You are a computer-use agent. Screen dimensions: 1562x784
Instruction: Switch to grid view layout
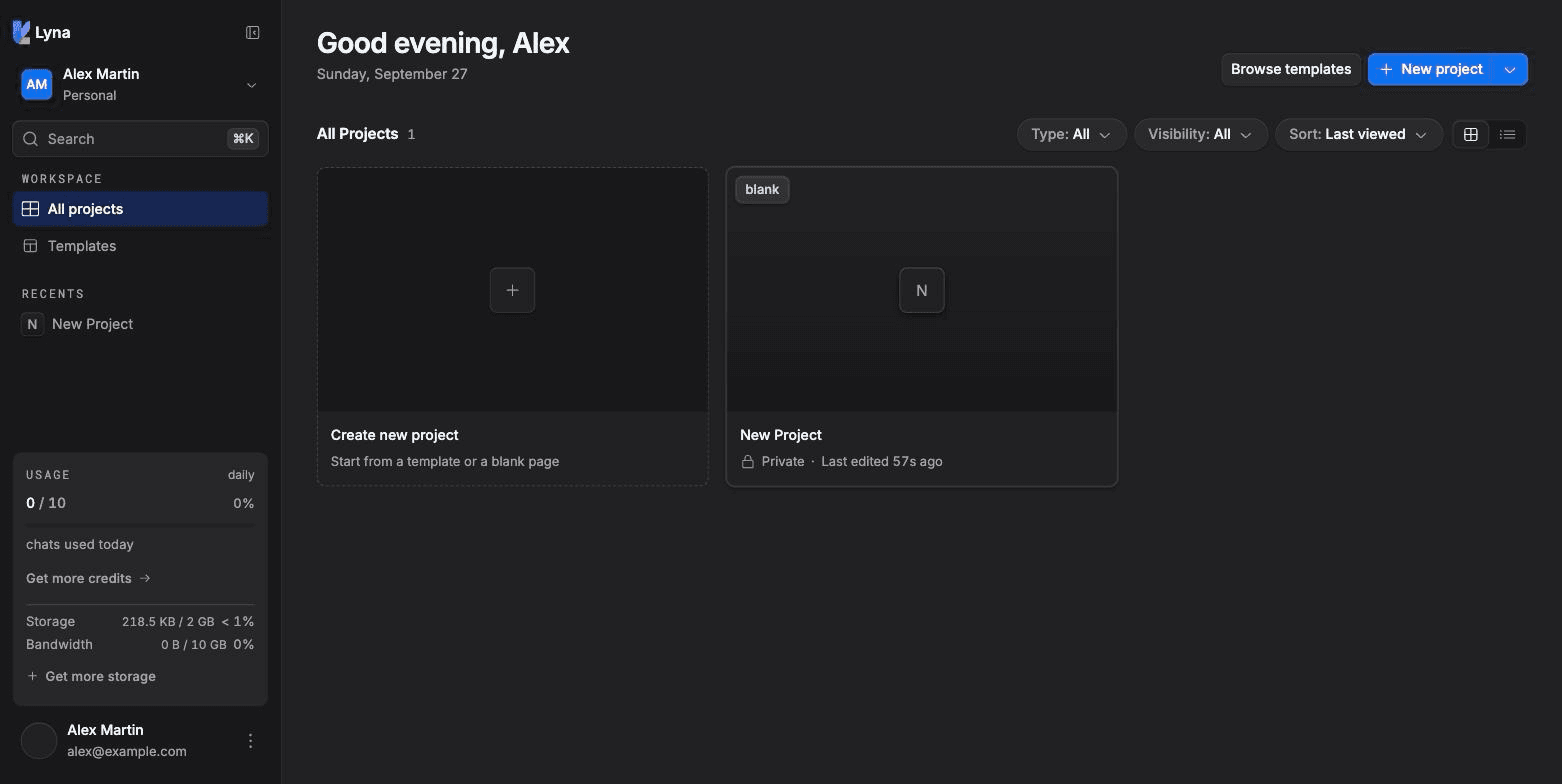pos(1470,134)
